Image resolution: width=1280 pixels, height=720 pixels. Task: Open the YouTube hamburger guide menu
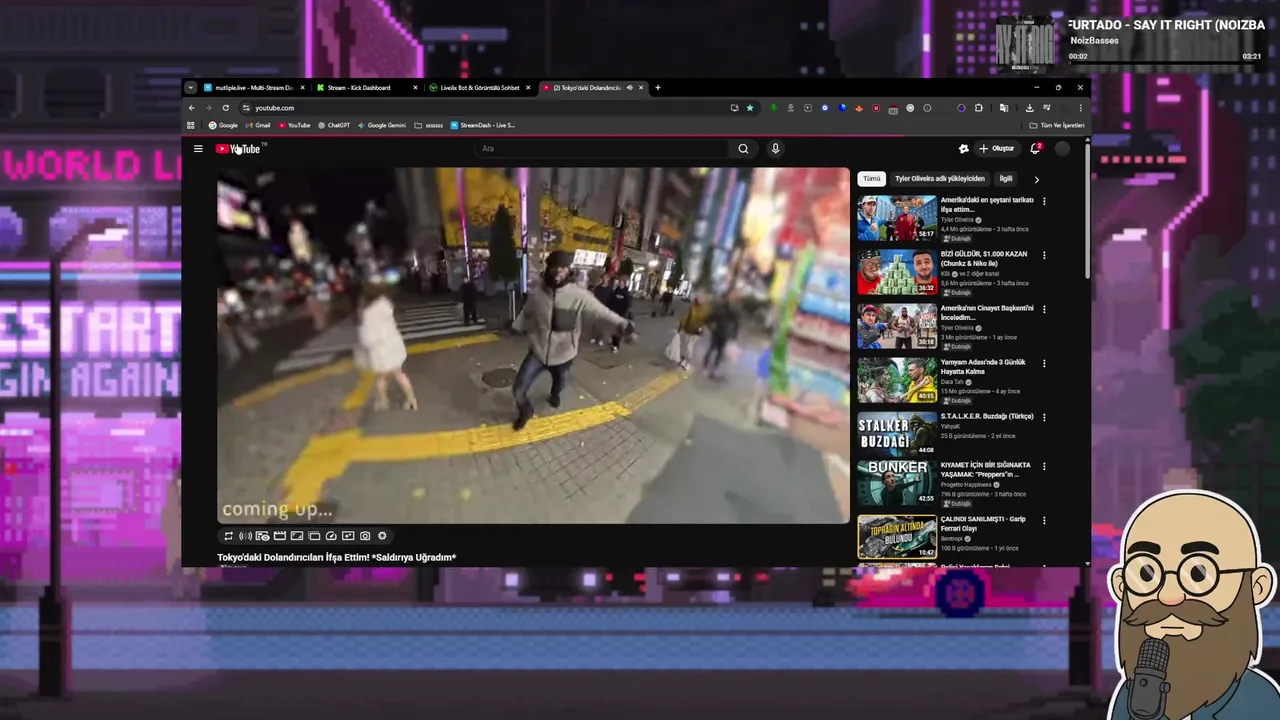(x=198, y=149)
